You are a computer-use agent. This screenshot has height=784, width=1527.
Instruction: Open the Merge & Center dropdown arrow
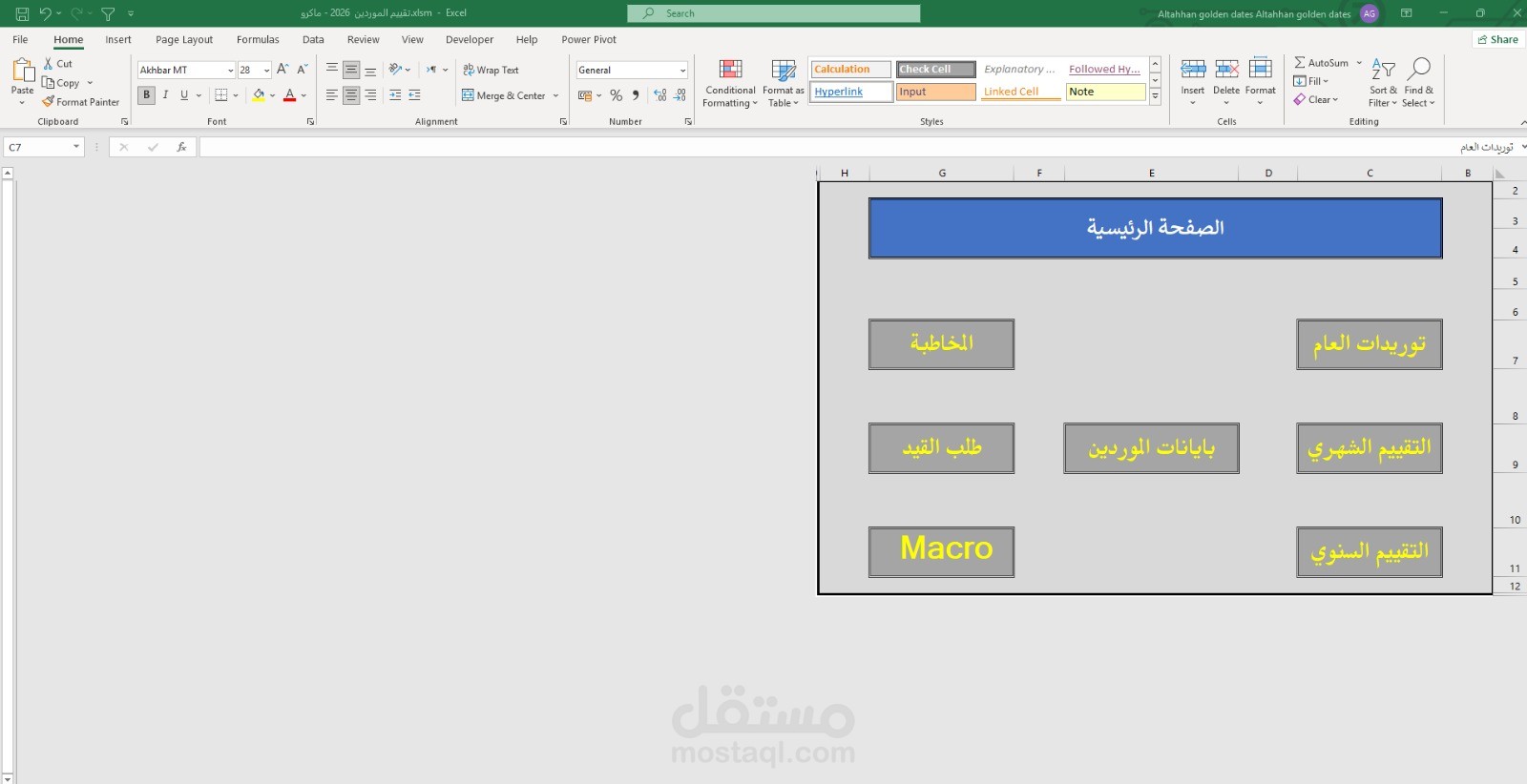[555, 95]
